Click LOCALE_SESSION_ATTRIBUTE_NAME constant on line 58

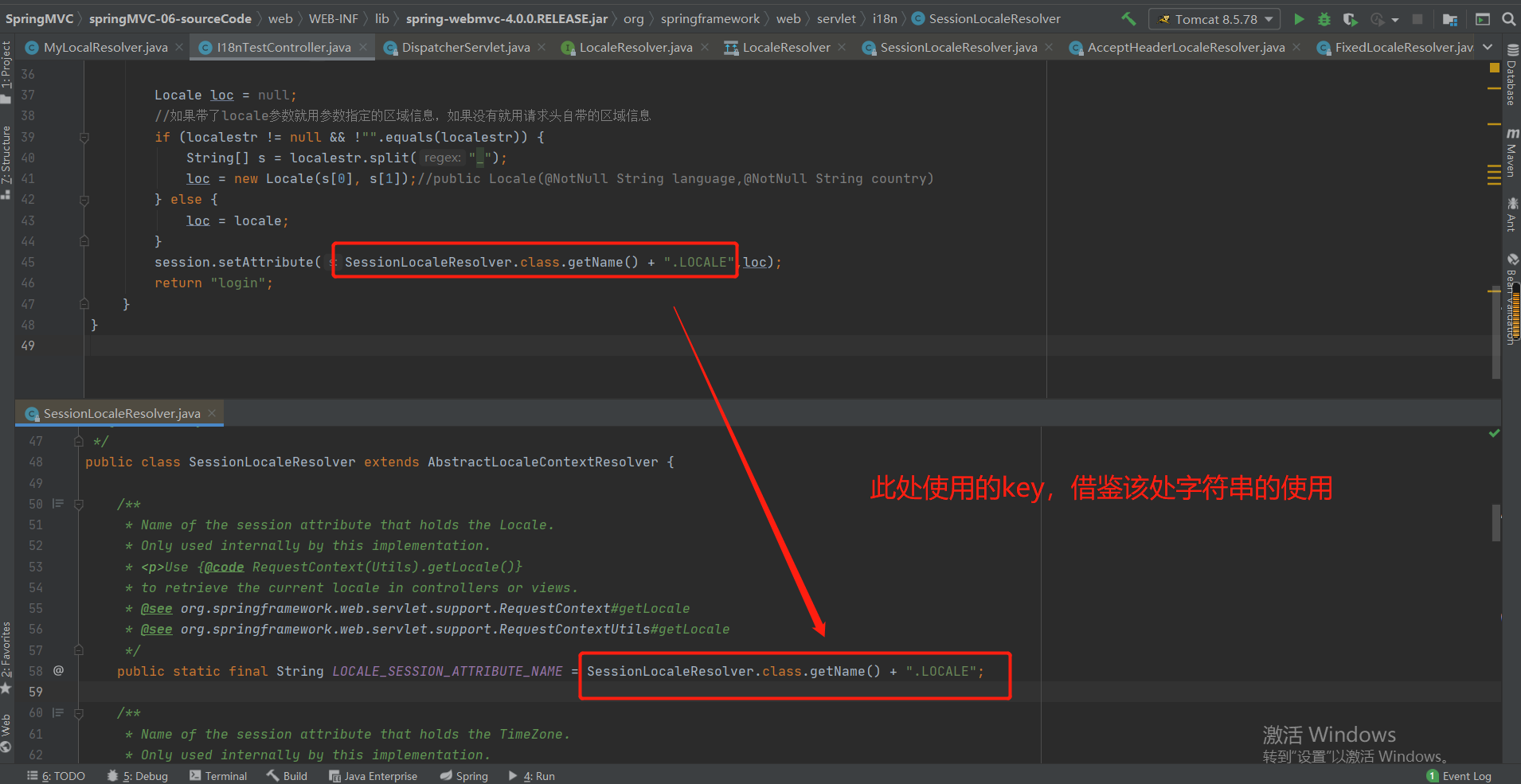pos(447,671)
